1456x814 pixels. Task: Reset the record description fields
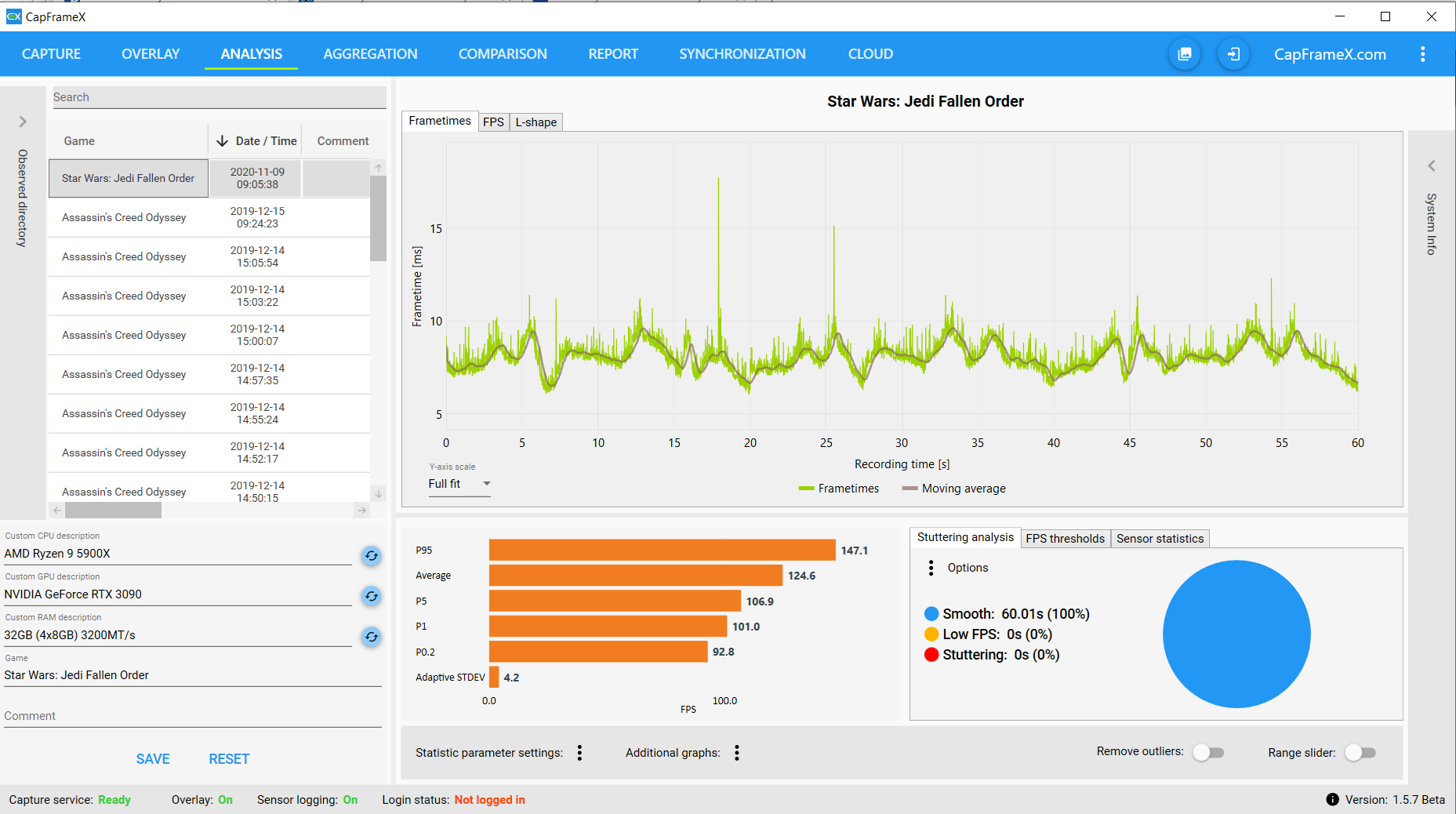(x=229, y=759)
